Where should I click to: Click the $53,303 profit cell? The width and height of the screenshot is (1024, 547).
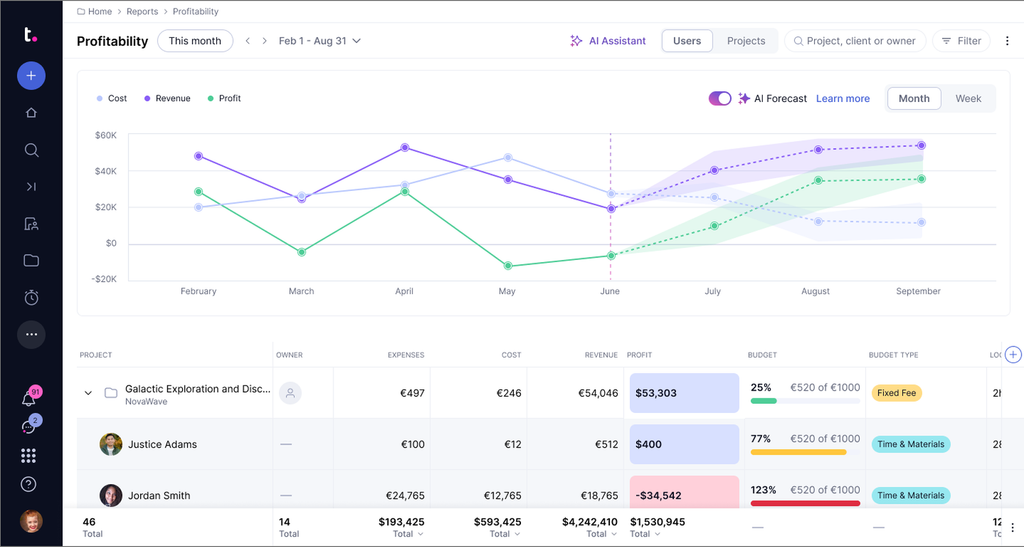(x=684, y=393)
